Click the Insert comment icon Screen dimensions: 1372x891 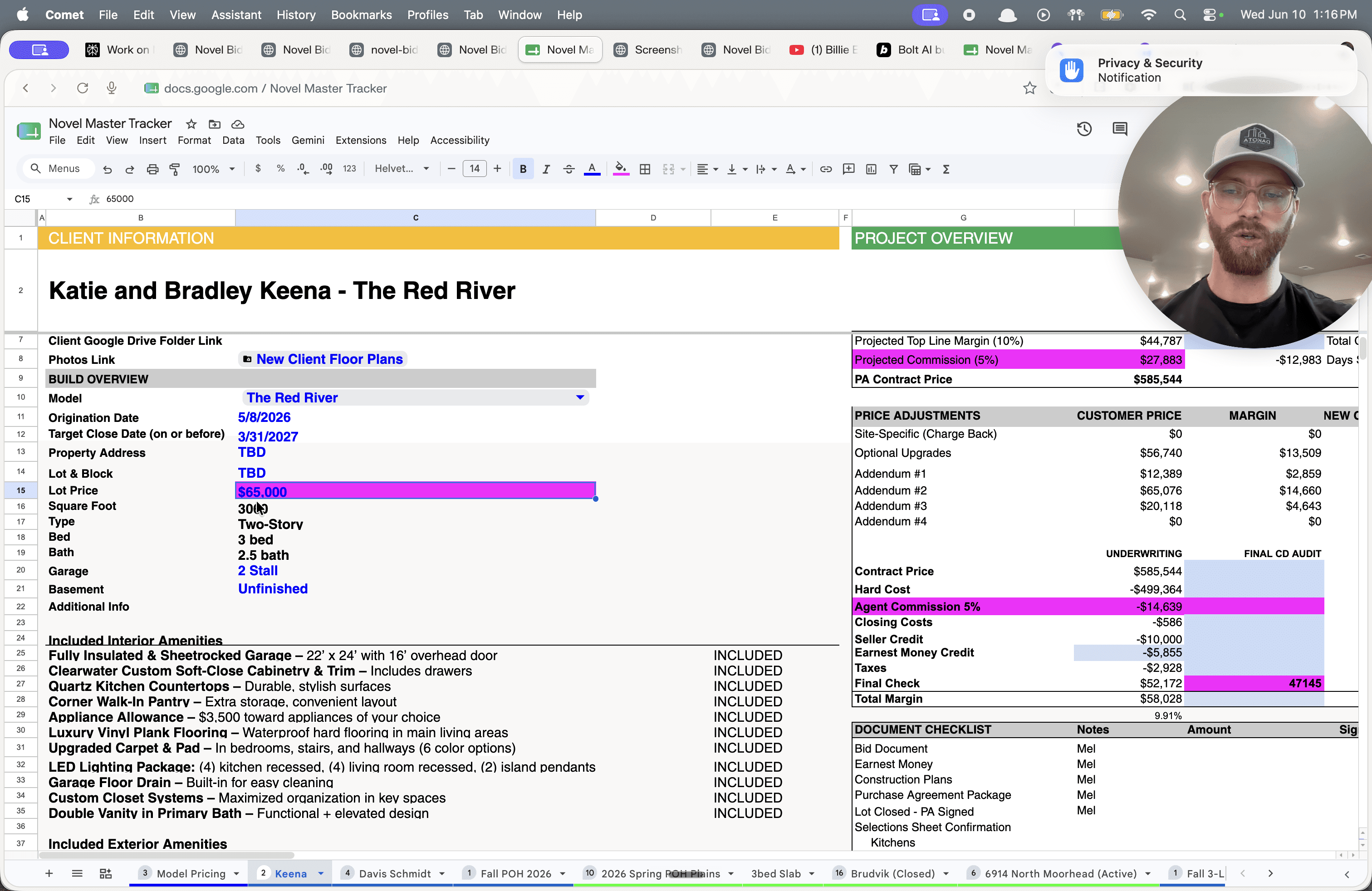coord(848,169)
